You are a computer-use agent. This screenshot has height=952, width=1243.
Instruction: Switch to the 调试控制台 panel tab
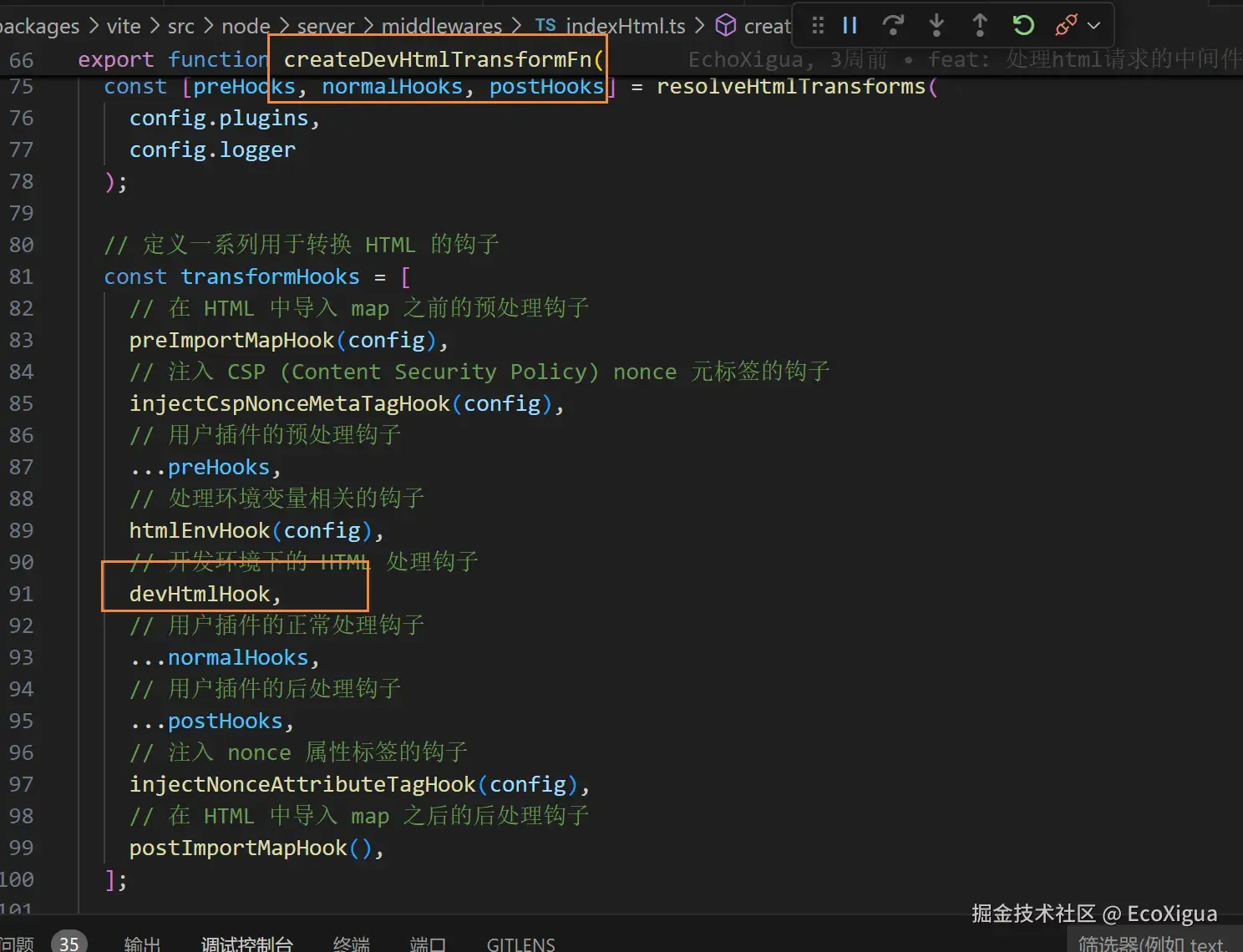(247, 944)
